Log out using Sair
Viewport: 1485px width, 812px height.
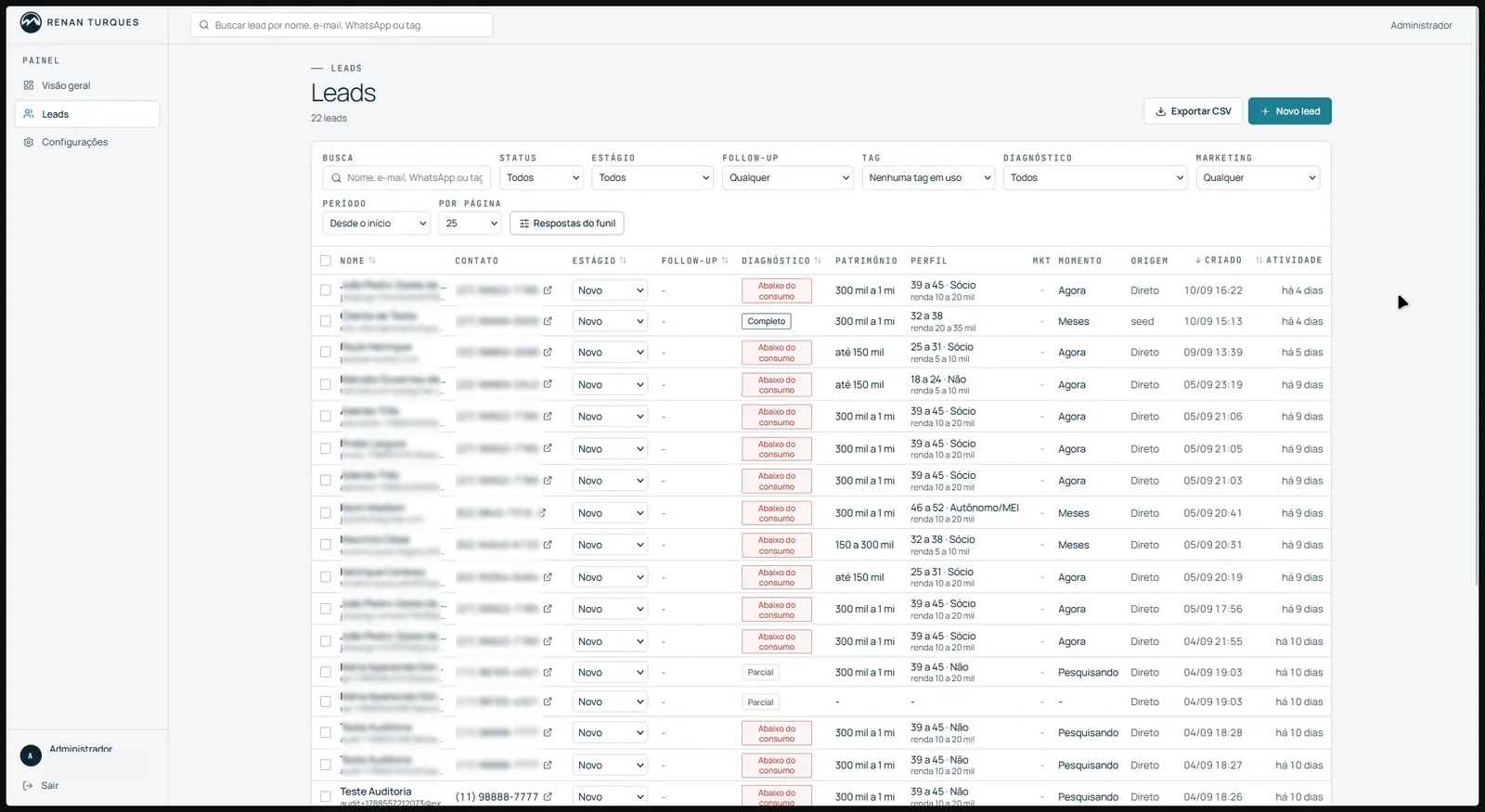coord(42,786)
